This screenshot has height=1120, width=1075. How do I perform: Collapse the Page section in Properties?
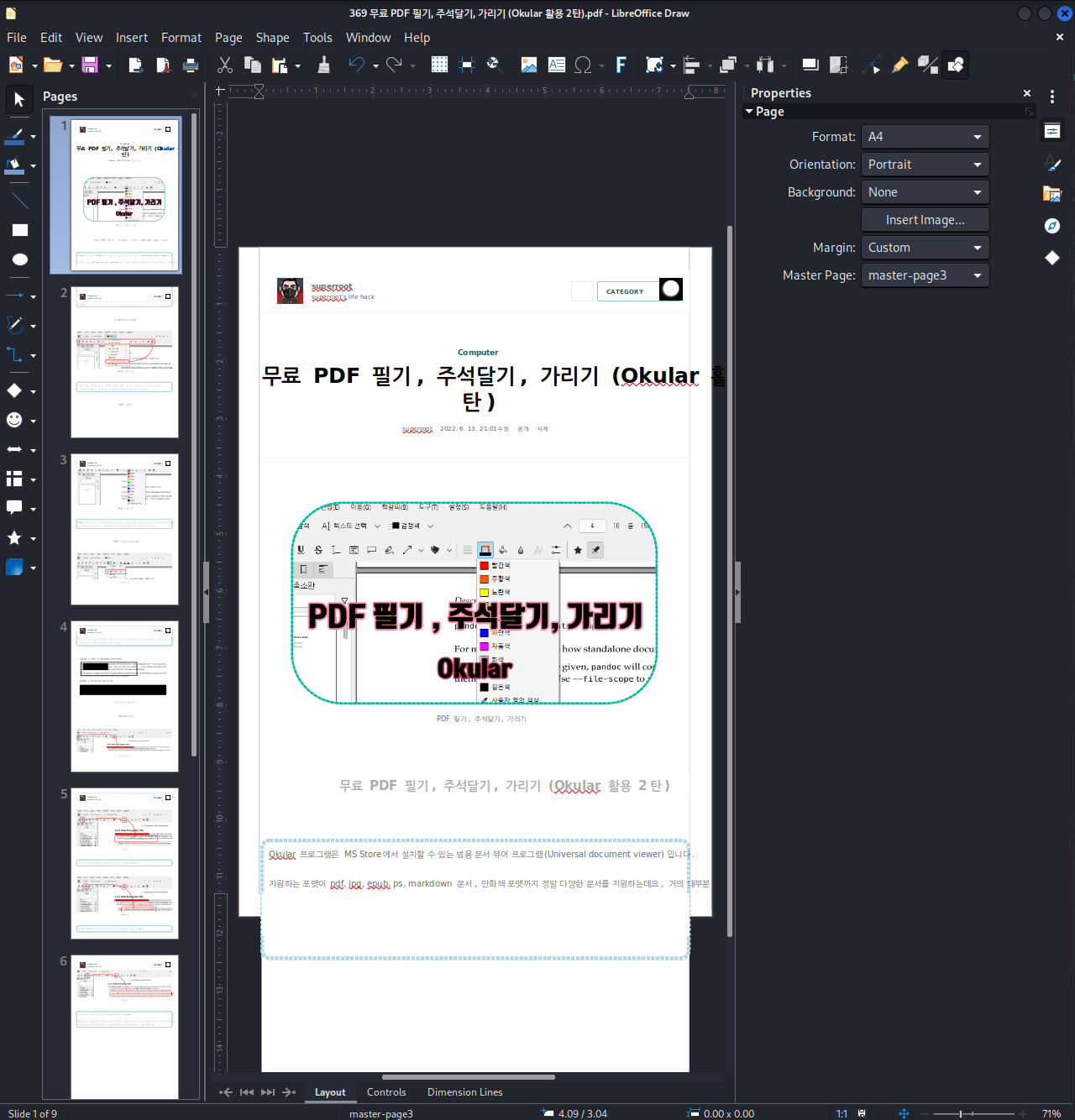749,112
